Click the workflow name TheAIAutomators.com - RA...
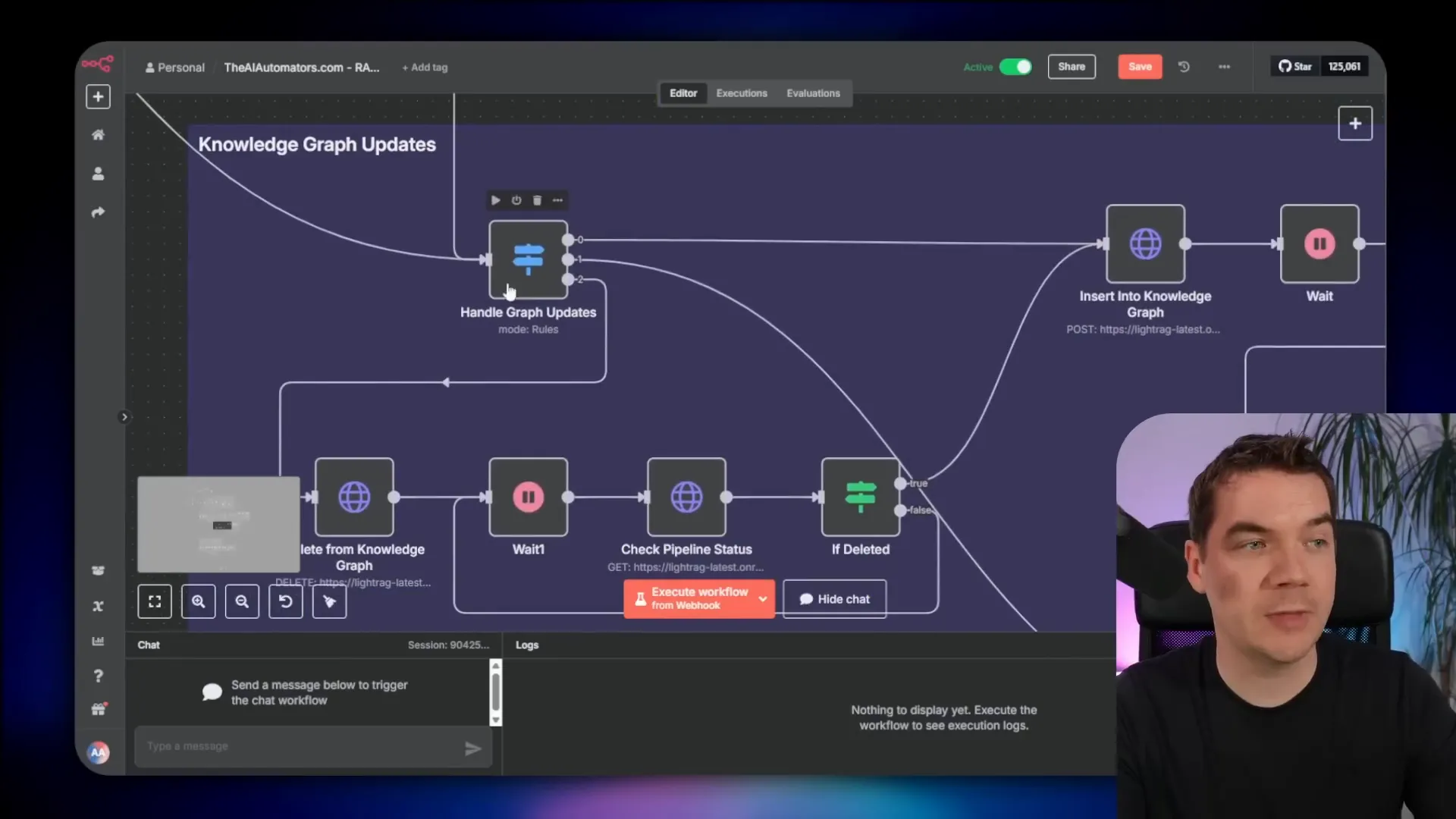 pyautogui.click(x=302, y=67)
